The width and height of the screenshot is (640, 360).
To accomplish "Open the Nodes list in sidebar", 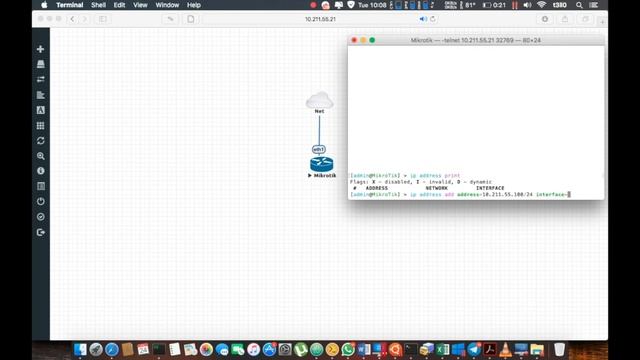I will coord(40,64).
